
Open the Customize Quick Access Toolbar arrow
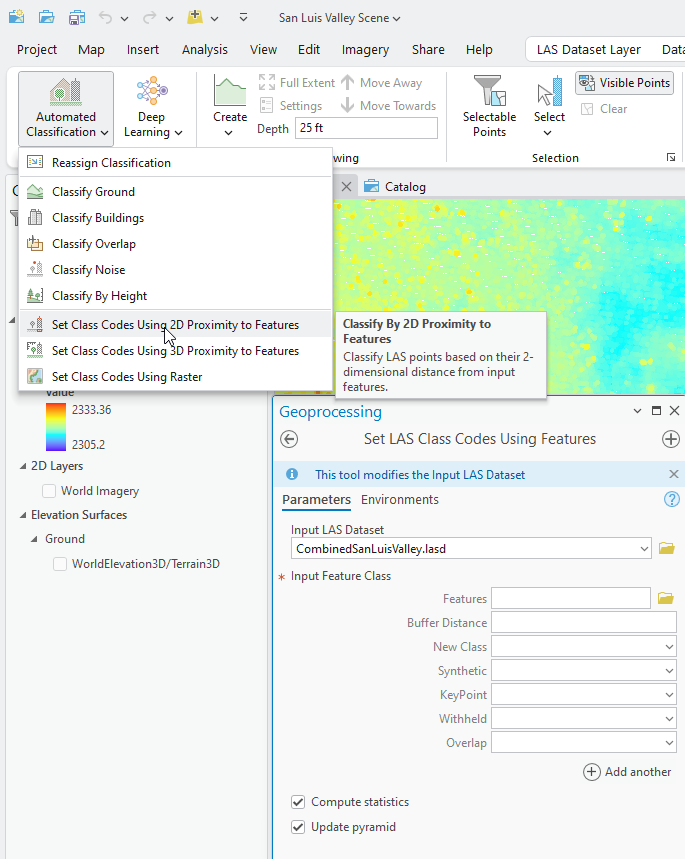coord(243,18)
